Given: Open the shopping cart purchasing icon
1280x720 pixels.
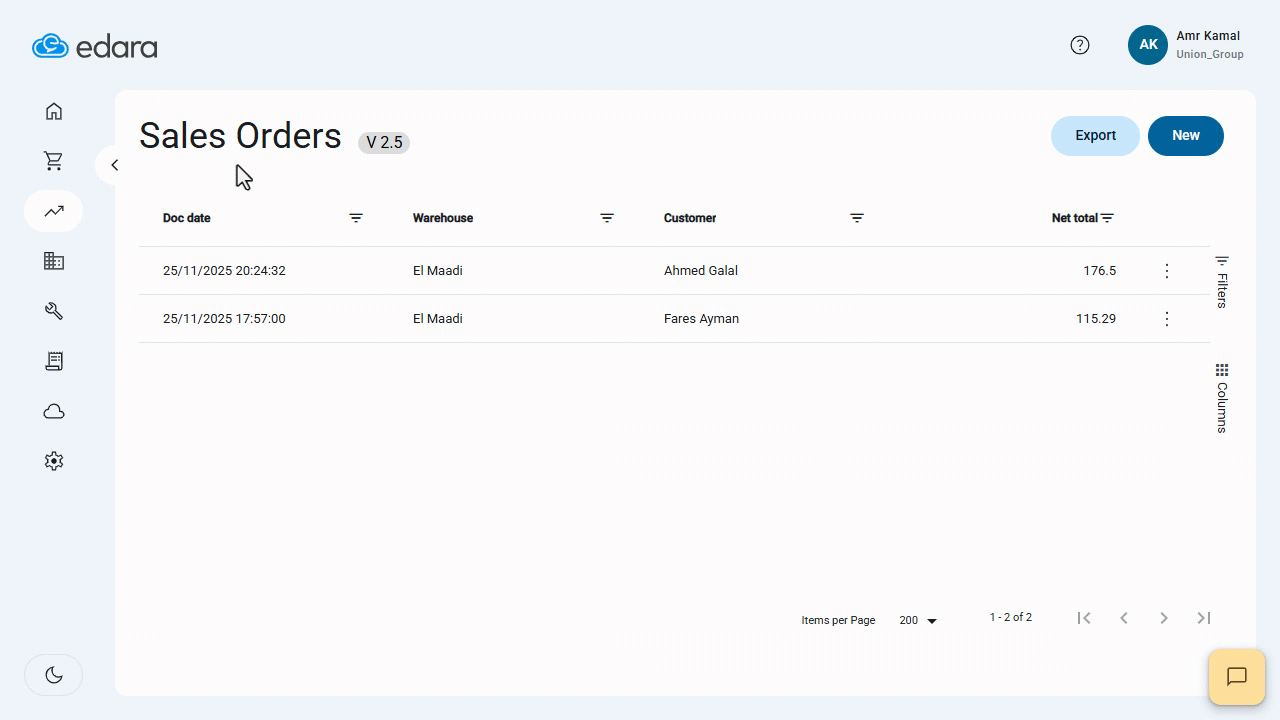Looking at the screenshot, I should [x=54, y=161].
